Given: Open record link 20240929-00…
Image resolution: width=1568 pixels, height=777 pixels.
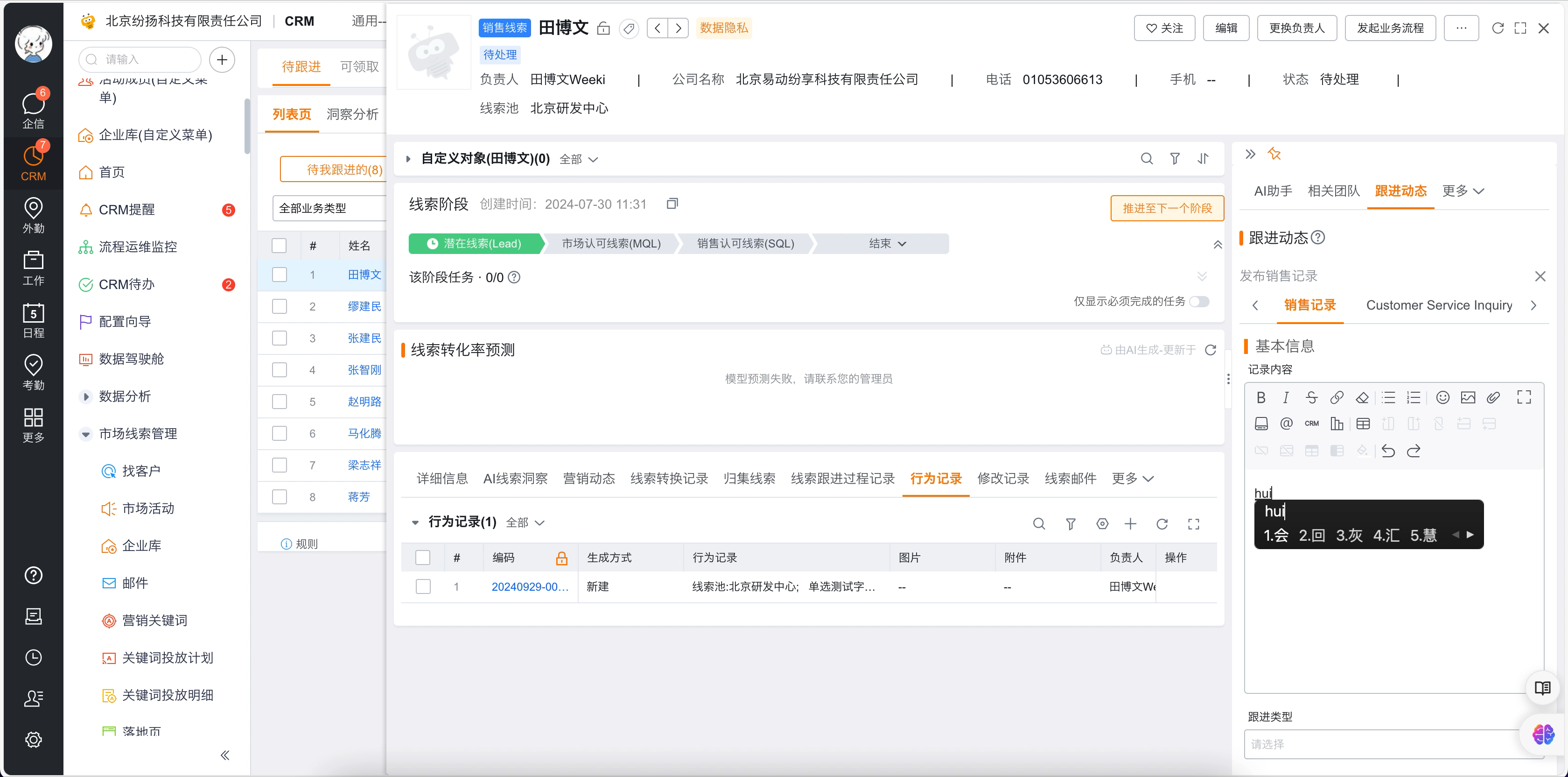Looking at the screenshot, I should tap(530, 586).
